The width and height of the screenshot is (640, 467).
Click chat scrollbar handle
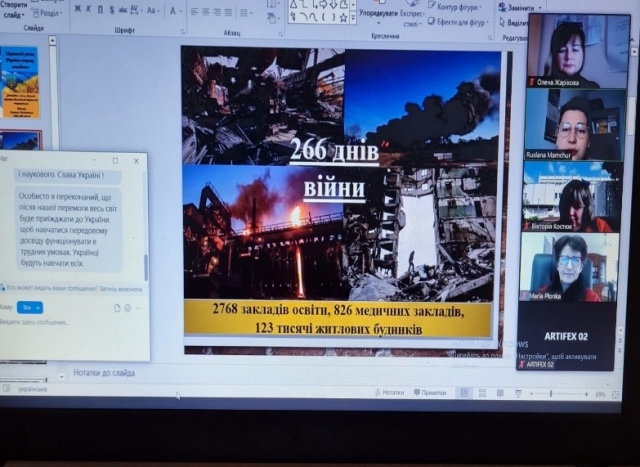point(146,267)
